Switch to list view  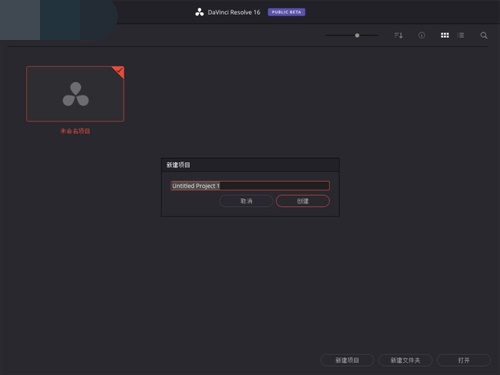[461, 35]
